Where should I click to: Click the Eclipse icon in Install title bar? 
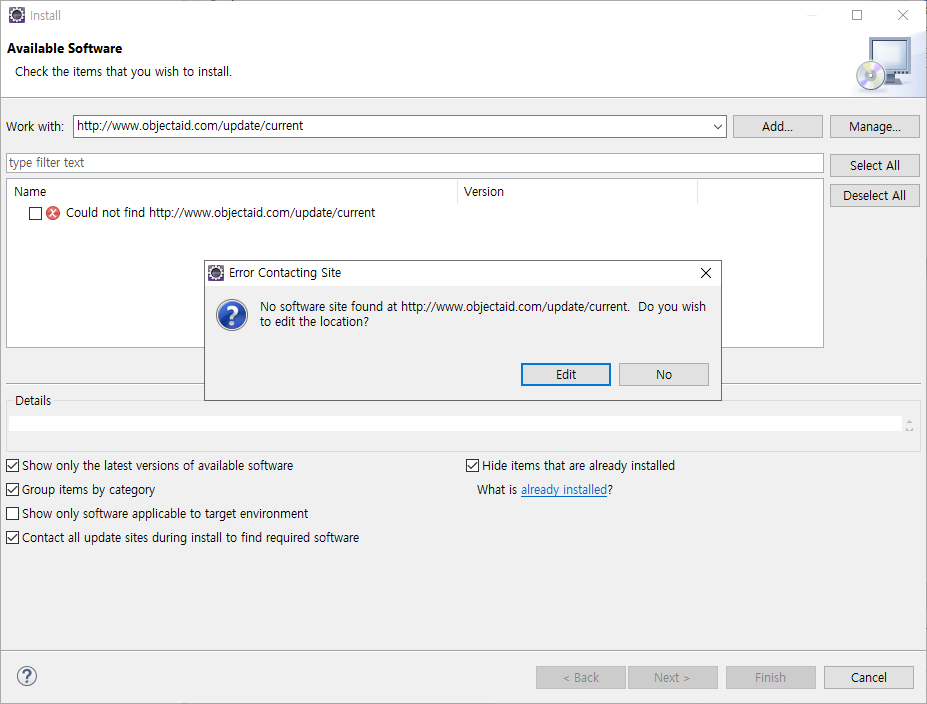(17, 15)
